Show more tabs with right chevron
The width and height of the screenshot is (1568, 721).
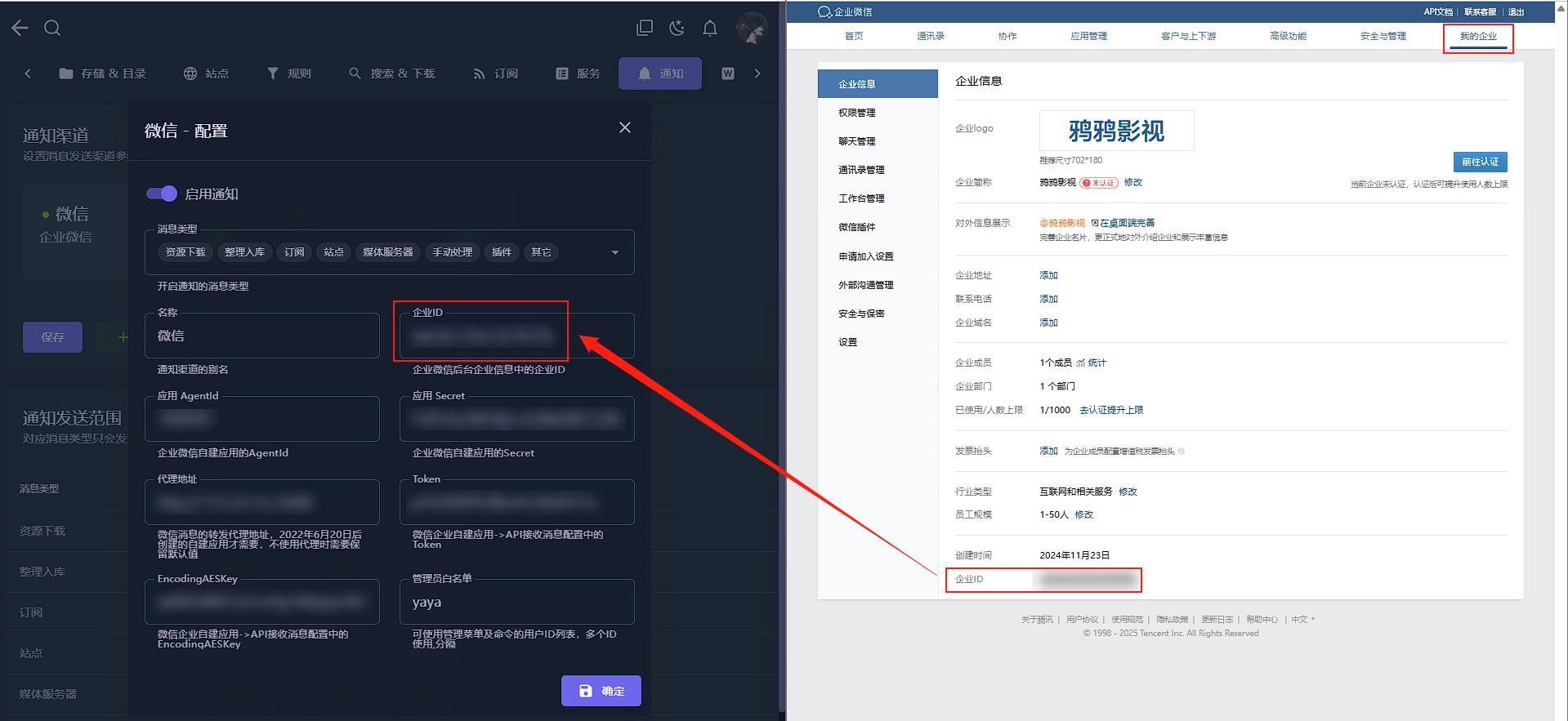point(757,73)
